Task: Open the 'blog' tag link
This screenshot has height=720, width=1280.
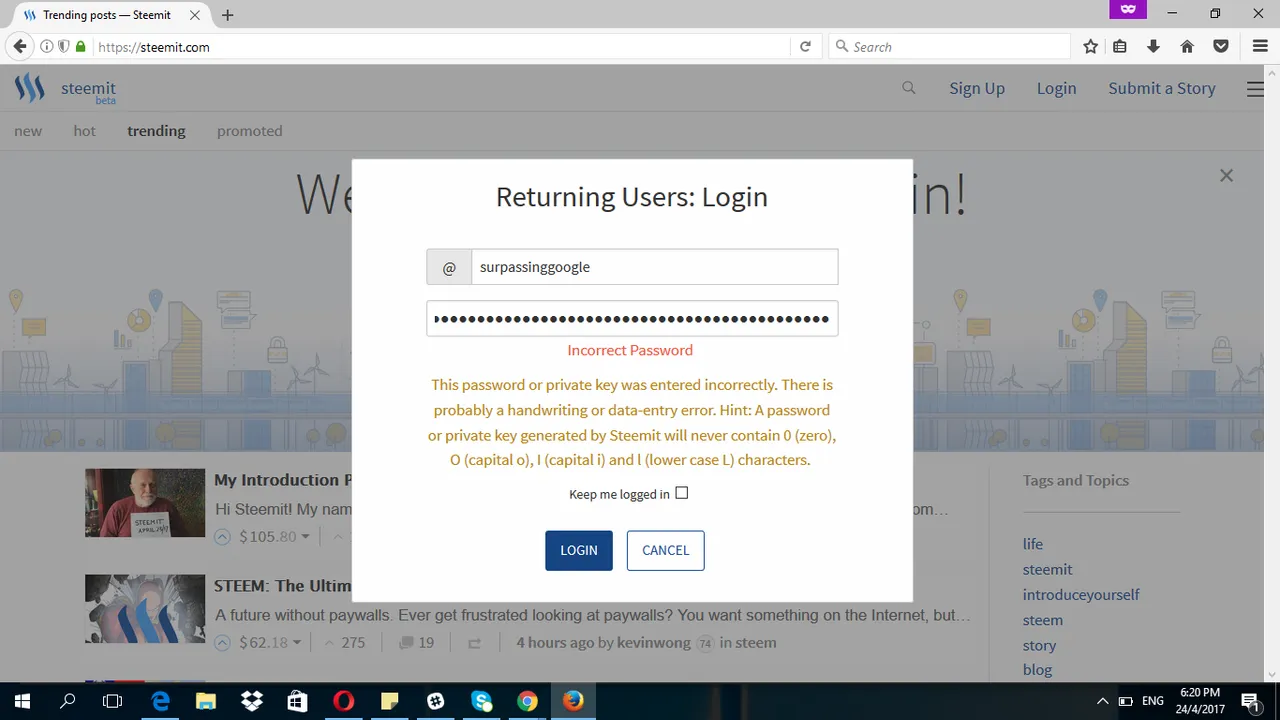Action: [x=1037, y=670]
